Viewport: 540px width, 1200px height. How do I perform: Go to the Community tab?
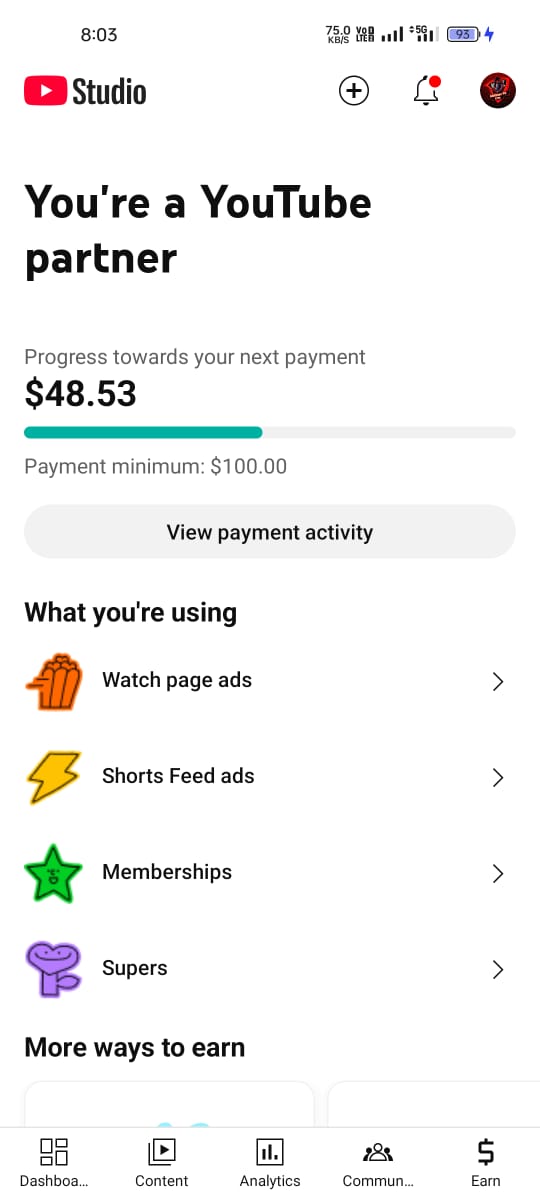tap(378, 1163)
